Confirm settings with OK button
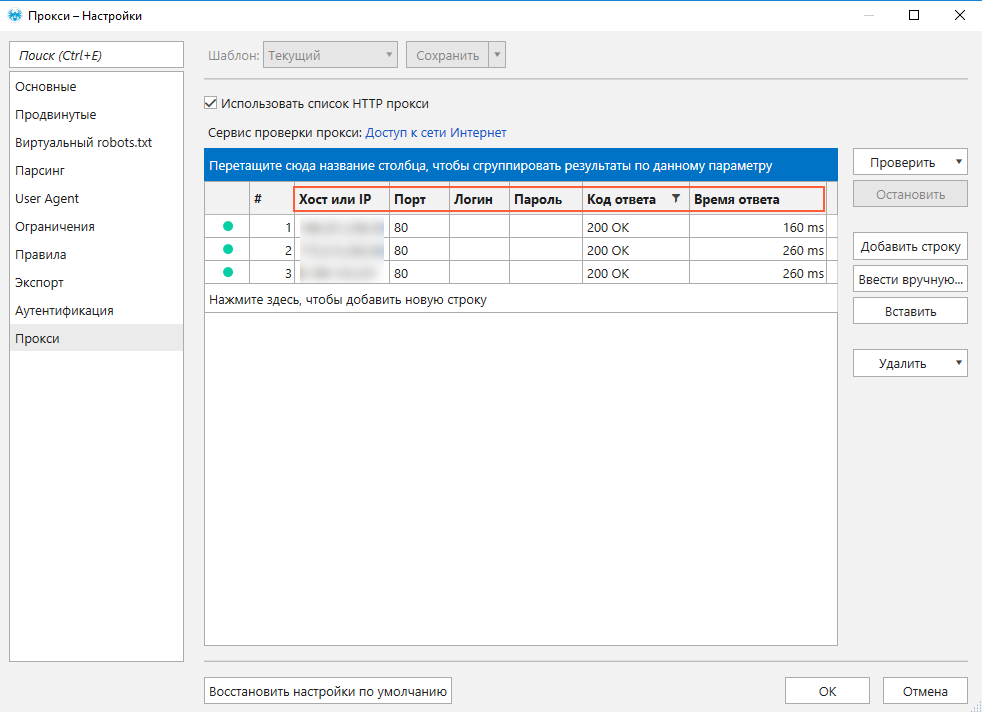The width and height of the screenshot is (982, 712). point(827,691)
